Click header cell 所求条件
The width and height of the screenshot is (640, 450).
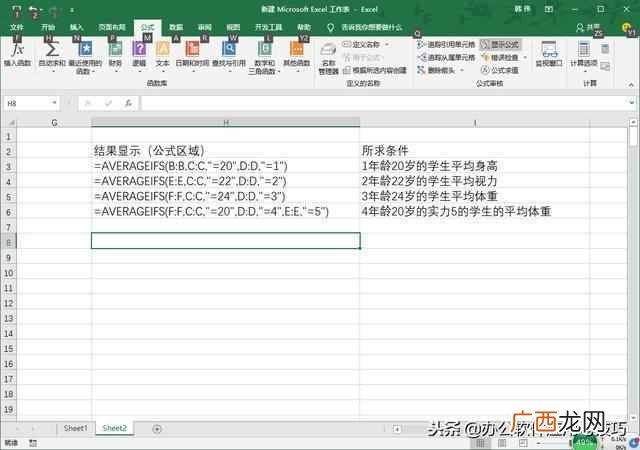(x=475, y=151)
